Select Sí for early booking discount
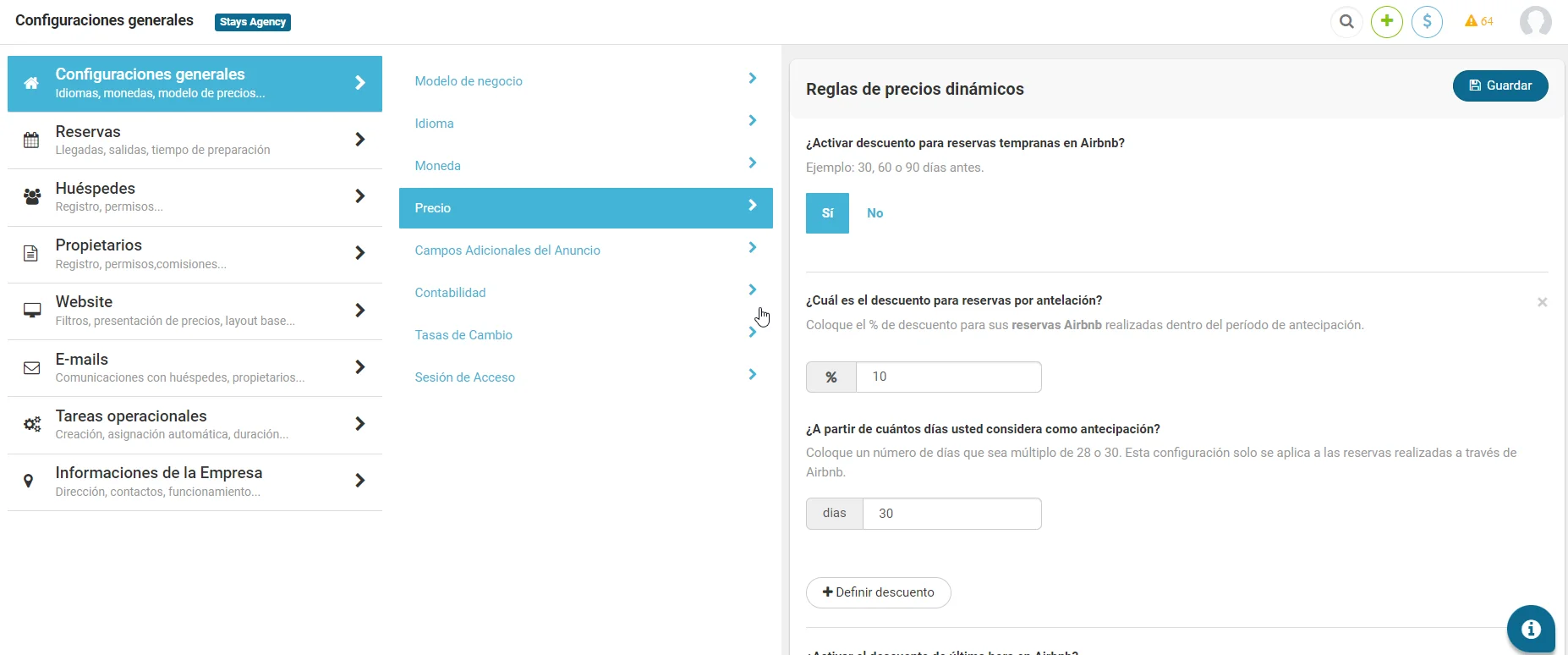This screenshot has height=655, width=1568. point(827,213)
